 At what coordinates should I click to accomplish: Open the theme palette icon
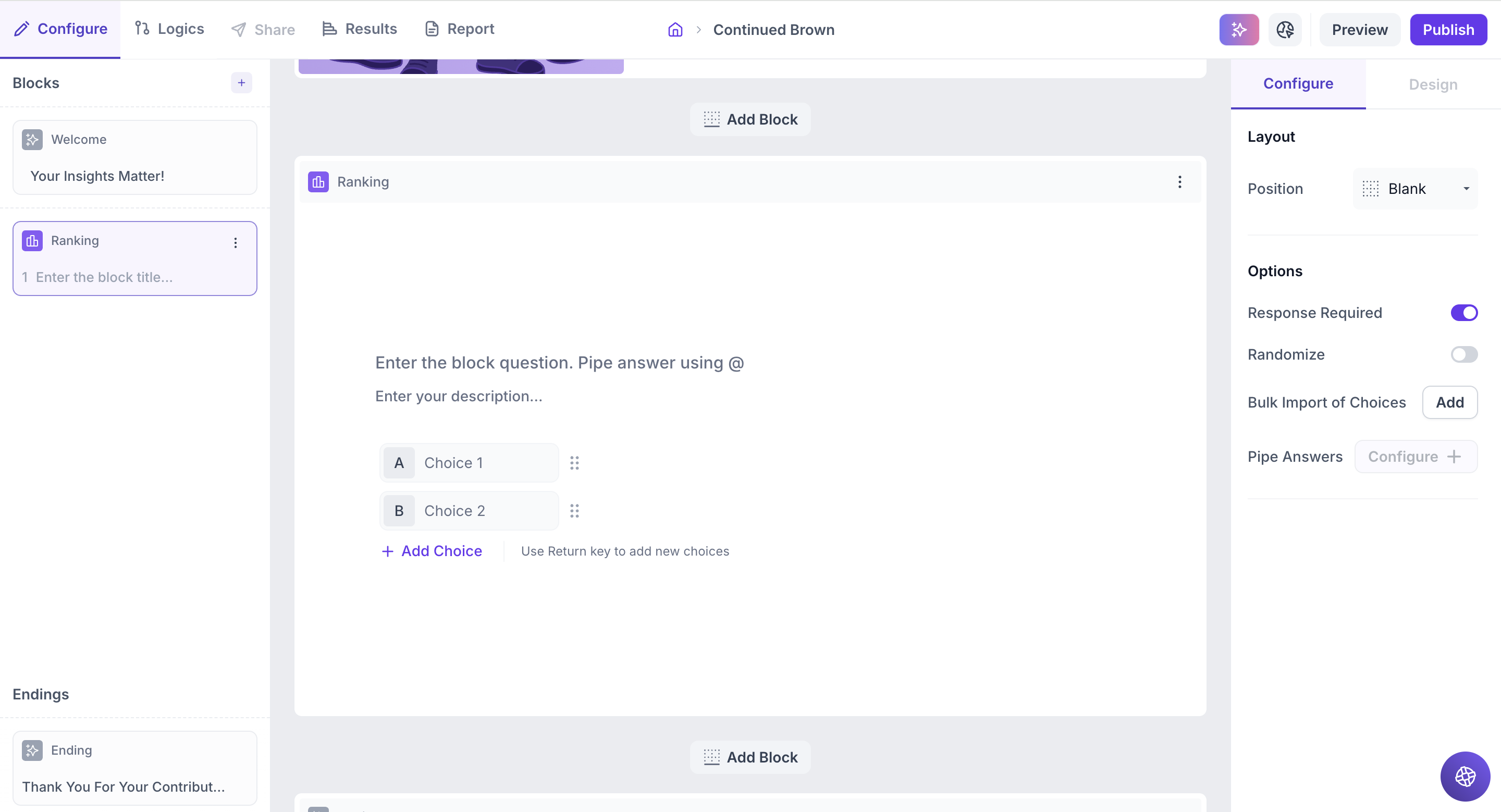1284,30
